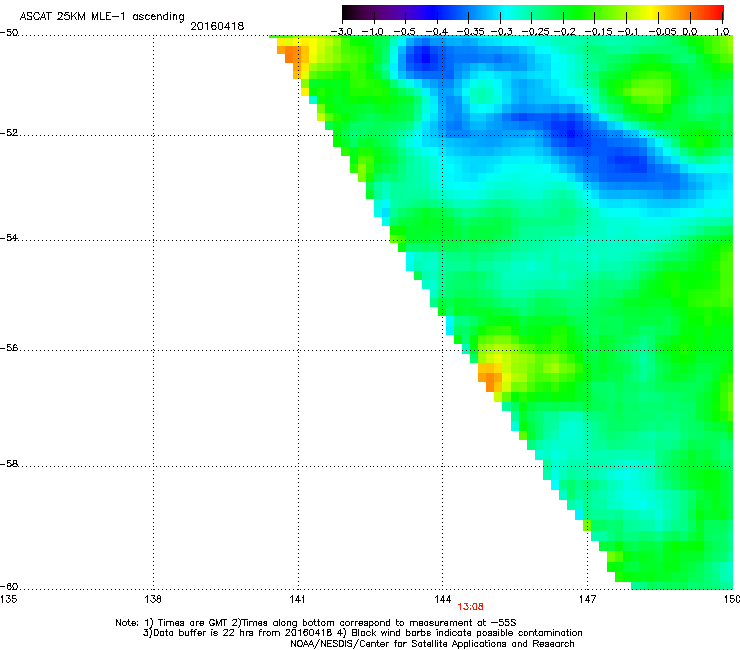Click the -0.2 color scale label
This screenshot has height=650, width=740.
[564, 32]
